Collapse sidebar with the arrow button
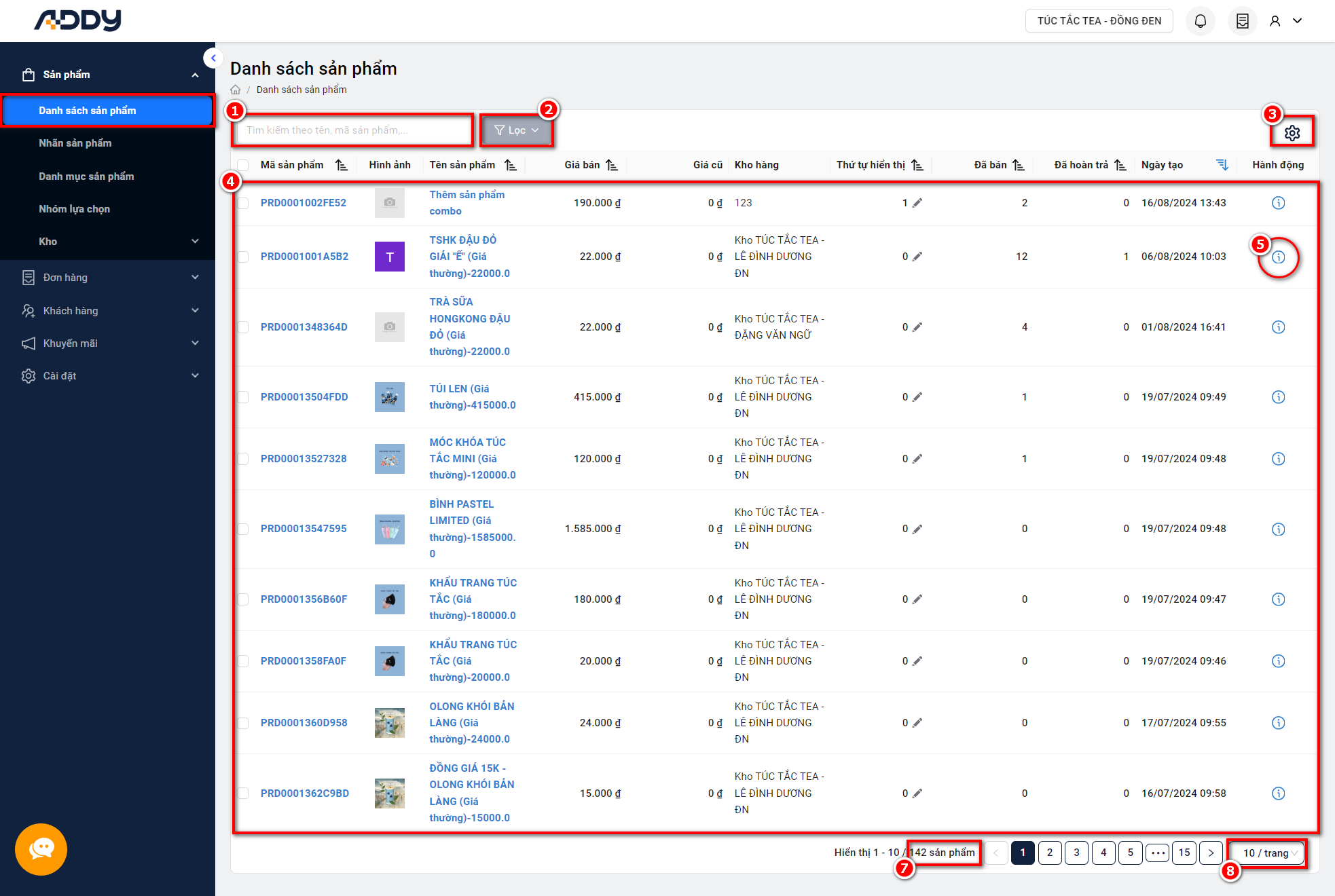This screenshot has width=1335, height=896. click(213, 58)
